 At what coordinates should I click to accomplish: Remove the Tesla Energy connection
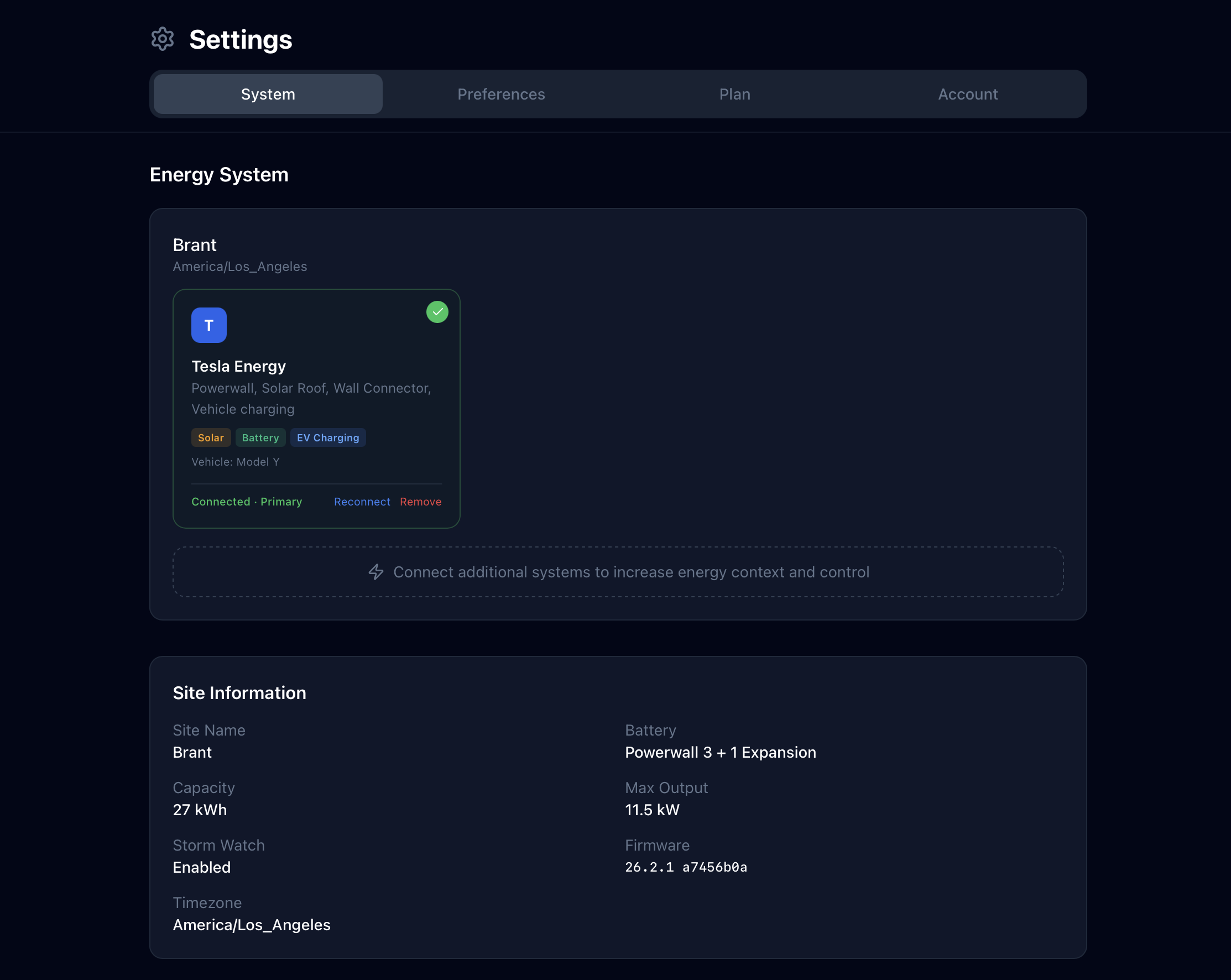coord(420,502)
